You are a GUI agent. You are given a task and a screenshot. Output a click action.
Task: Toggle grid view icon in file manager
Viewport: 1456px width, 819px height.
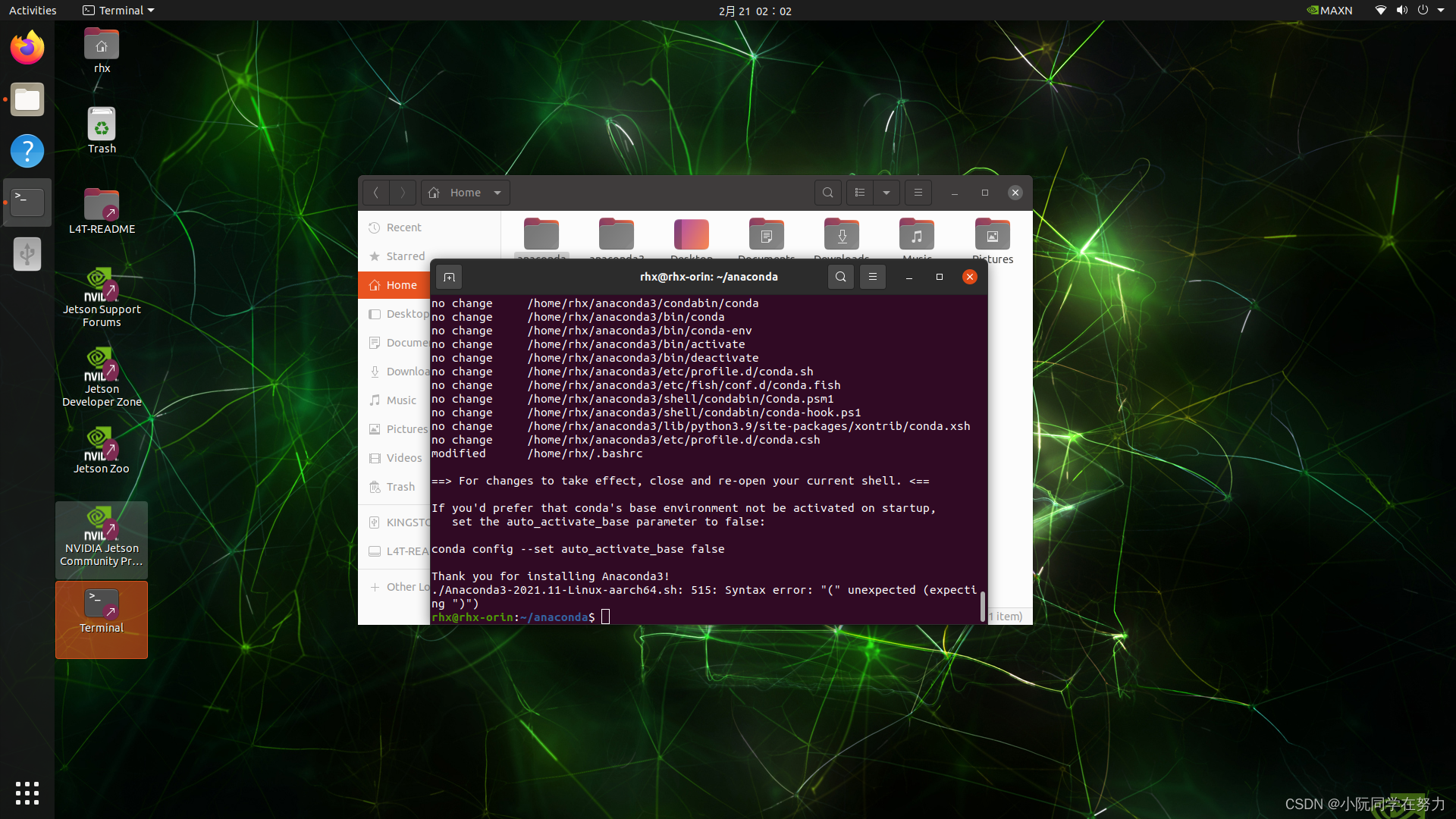pyautogui.click(x=858, y=192)
